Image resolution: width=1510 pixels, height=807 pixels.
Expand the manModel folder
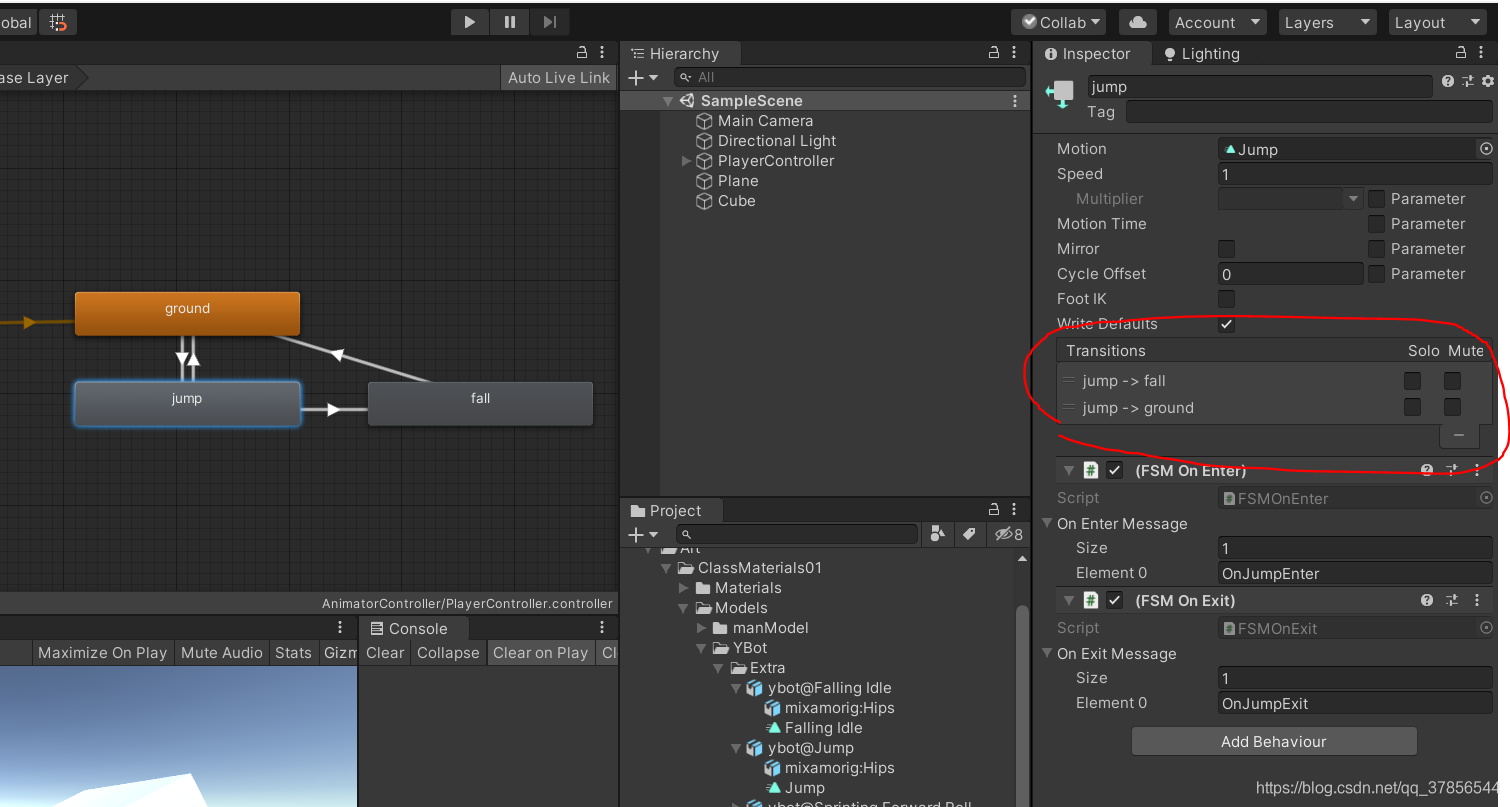click(x=701, y=628)
